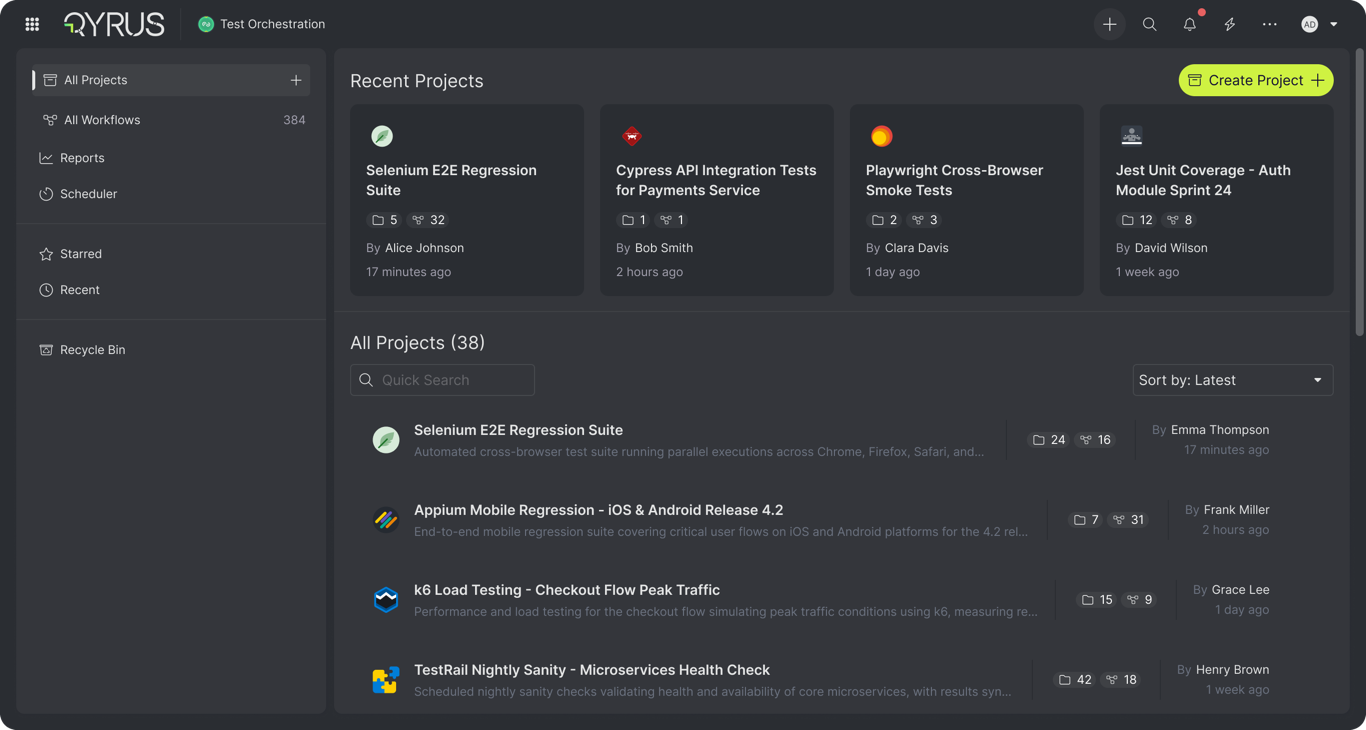Viewport: 1366px width, 730px height.
Task: Click Henry Brown author name
Action: click(1232, 670)
